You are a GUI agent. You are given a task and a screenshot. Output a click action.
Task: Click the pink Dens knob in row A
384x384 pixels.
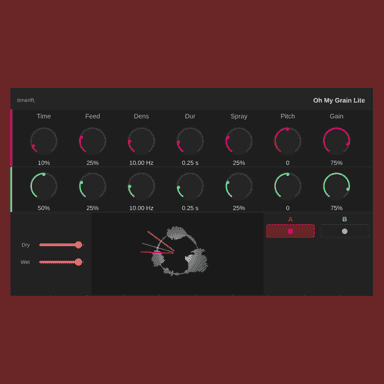tap(141, 141)
